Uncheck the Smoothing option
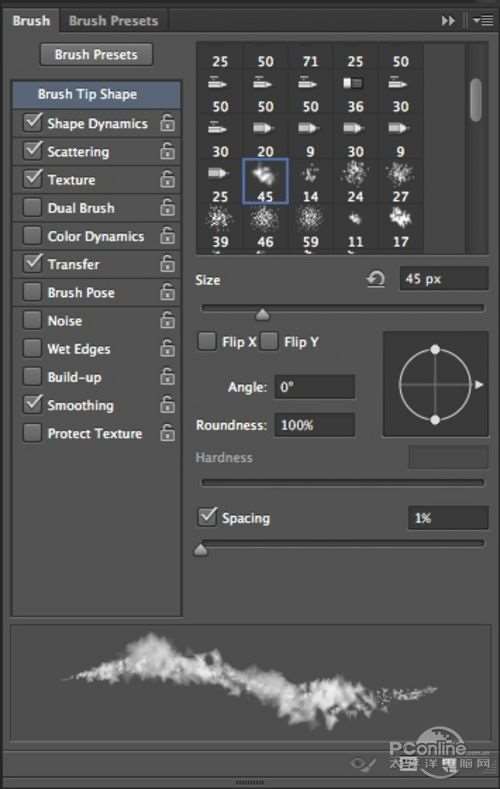 coord(33,405)
